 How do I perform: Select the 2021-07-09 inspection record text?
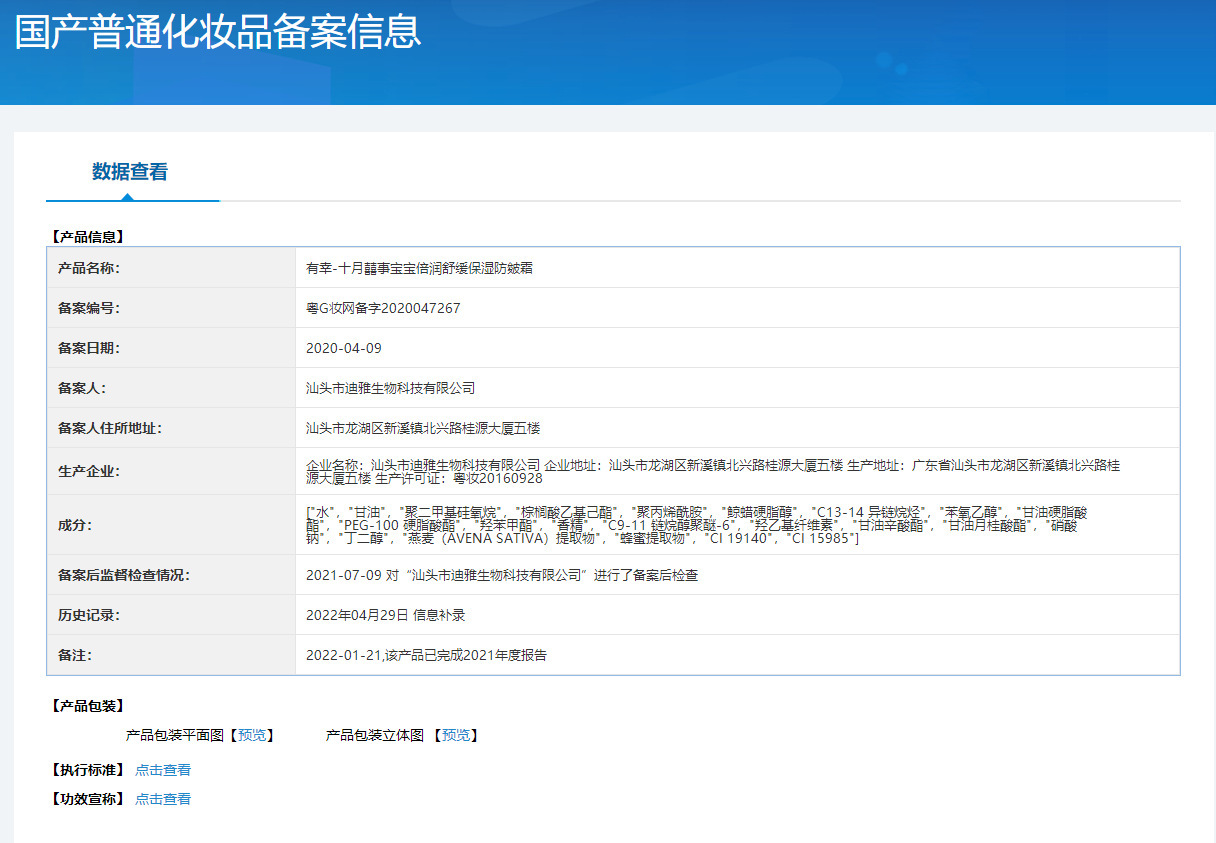[502, 575]
